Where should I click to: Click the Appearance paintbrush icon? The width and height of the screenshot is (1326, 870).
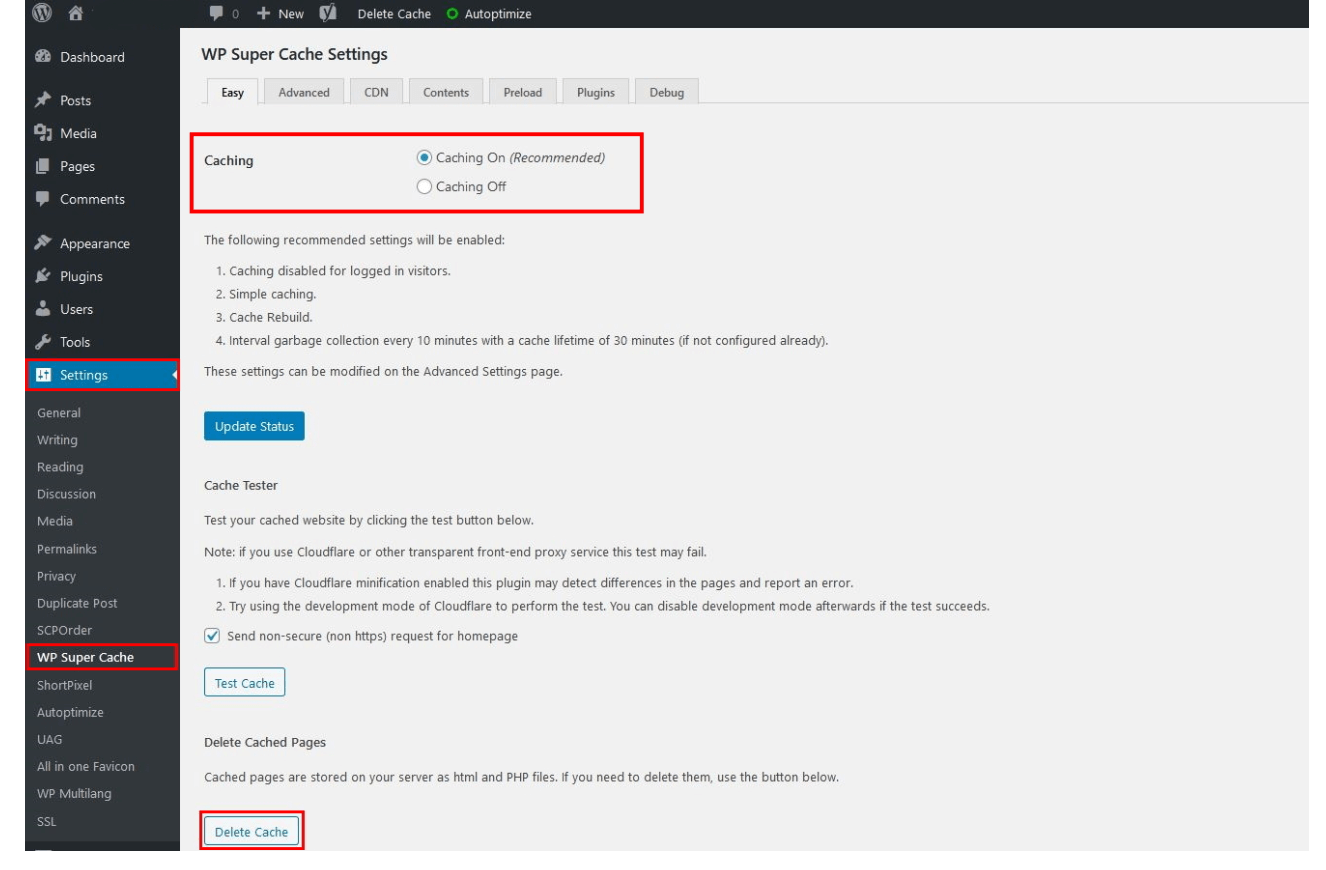click(44, 243)
